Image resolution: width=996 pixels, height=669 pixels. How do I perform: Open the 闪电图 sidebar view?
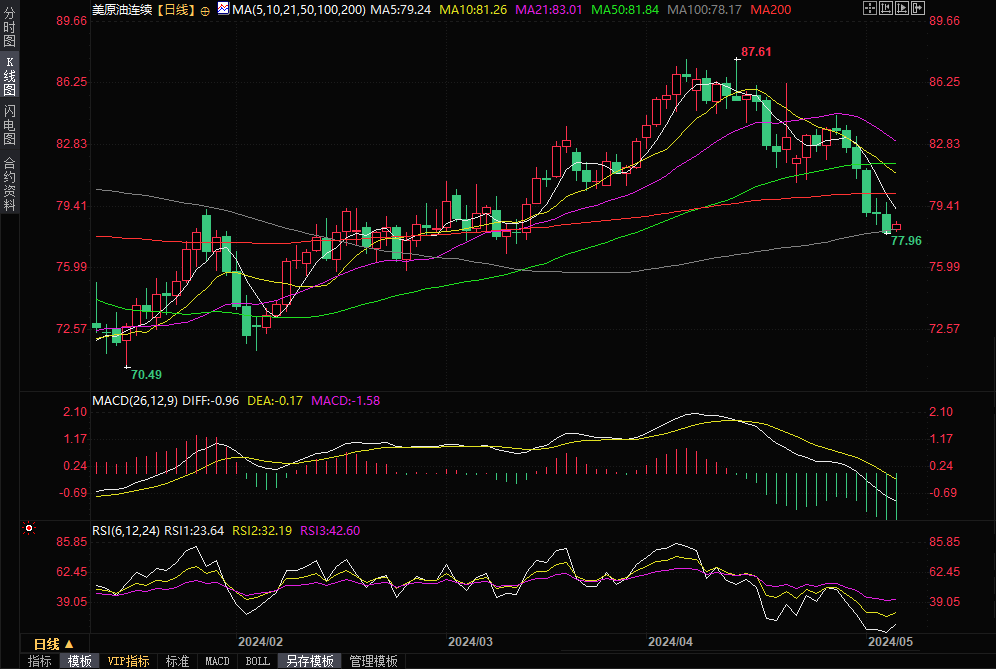10,125
